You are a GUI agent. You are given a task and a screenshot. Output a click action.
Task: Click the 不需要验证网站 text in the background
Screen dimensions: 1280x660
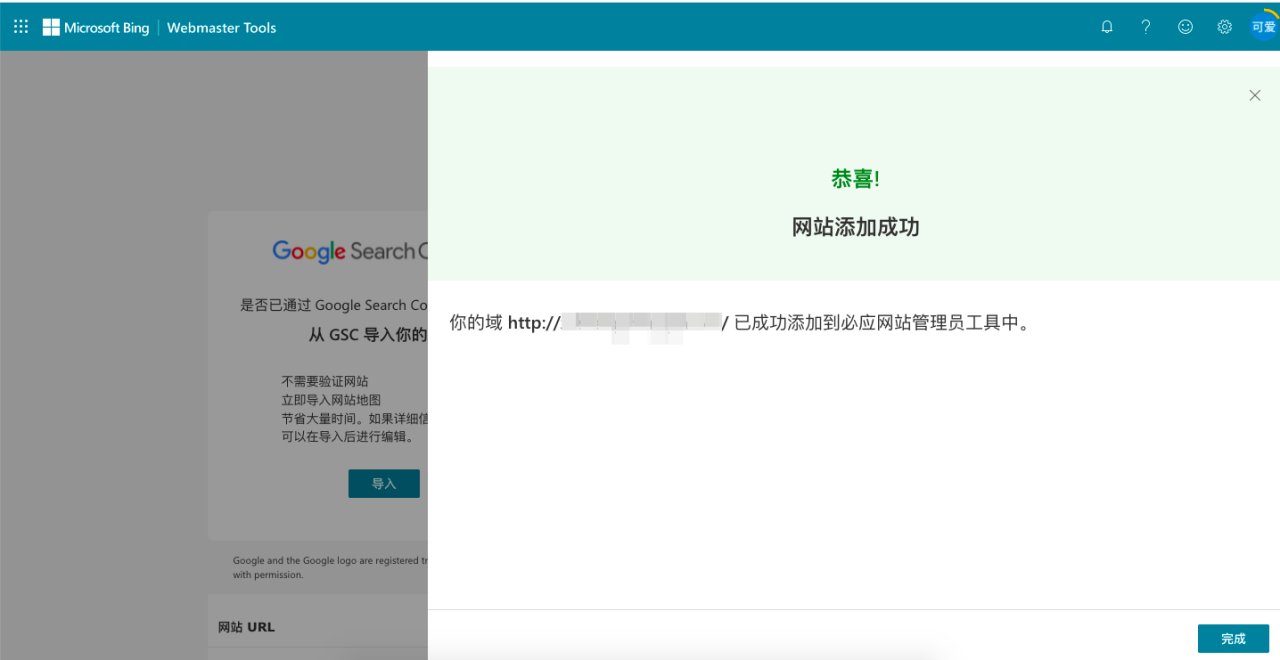click(x=325, y=381)
